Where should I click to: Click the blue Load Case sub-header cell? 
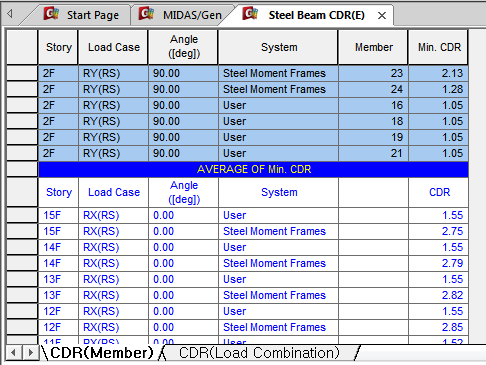pyautogui.click(x=114, y=192)
